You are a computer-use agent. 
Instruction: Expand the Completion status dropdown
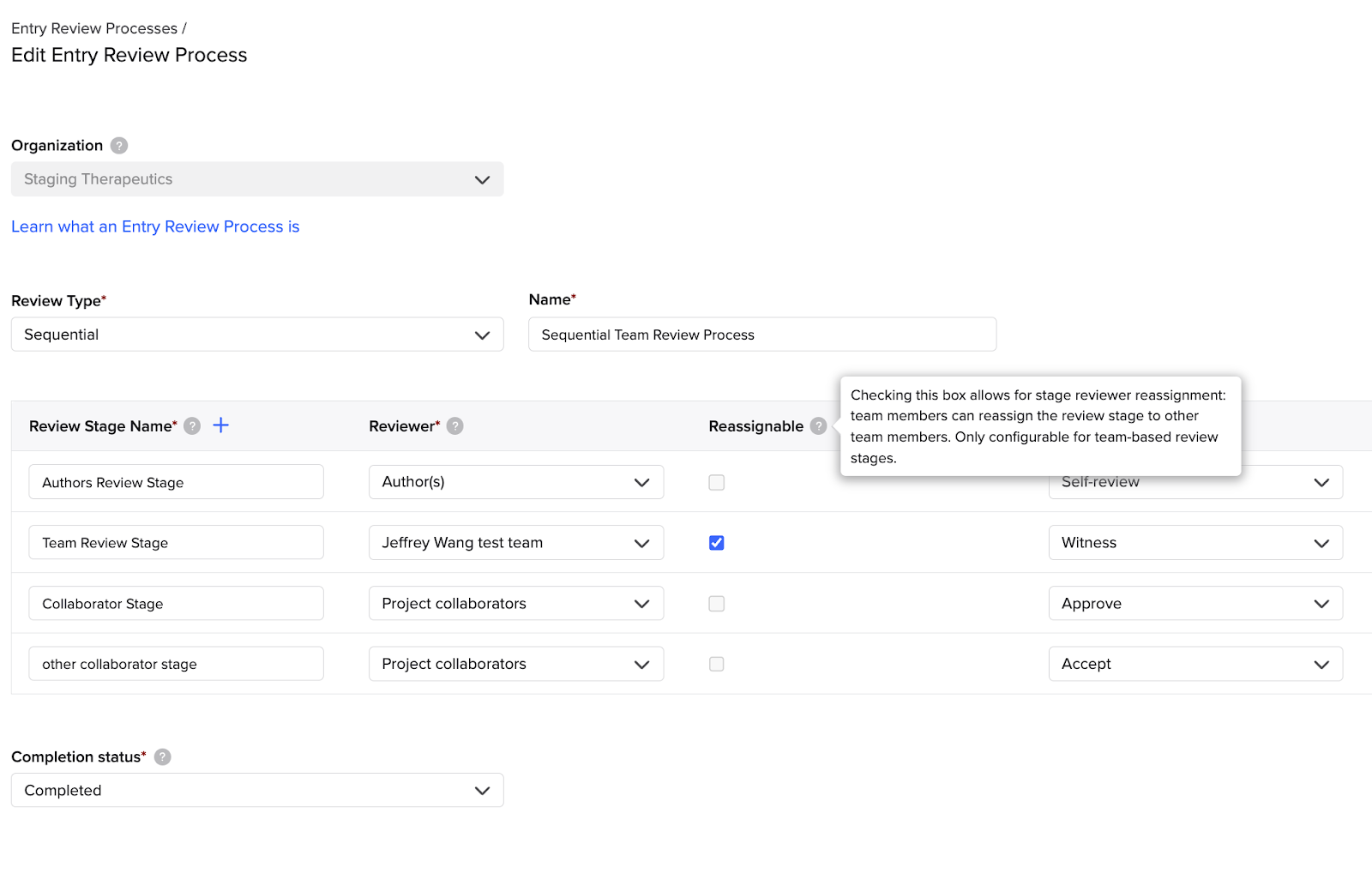257,791
